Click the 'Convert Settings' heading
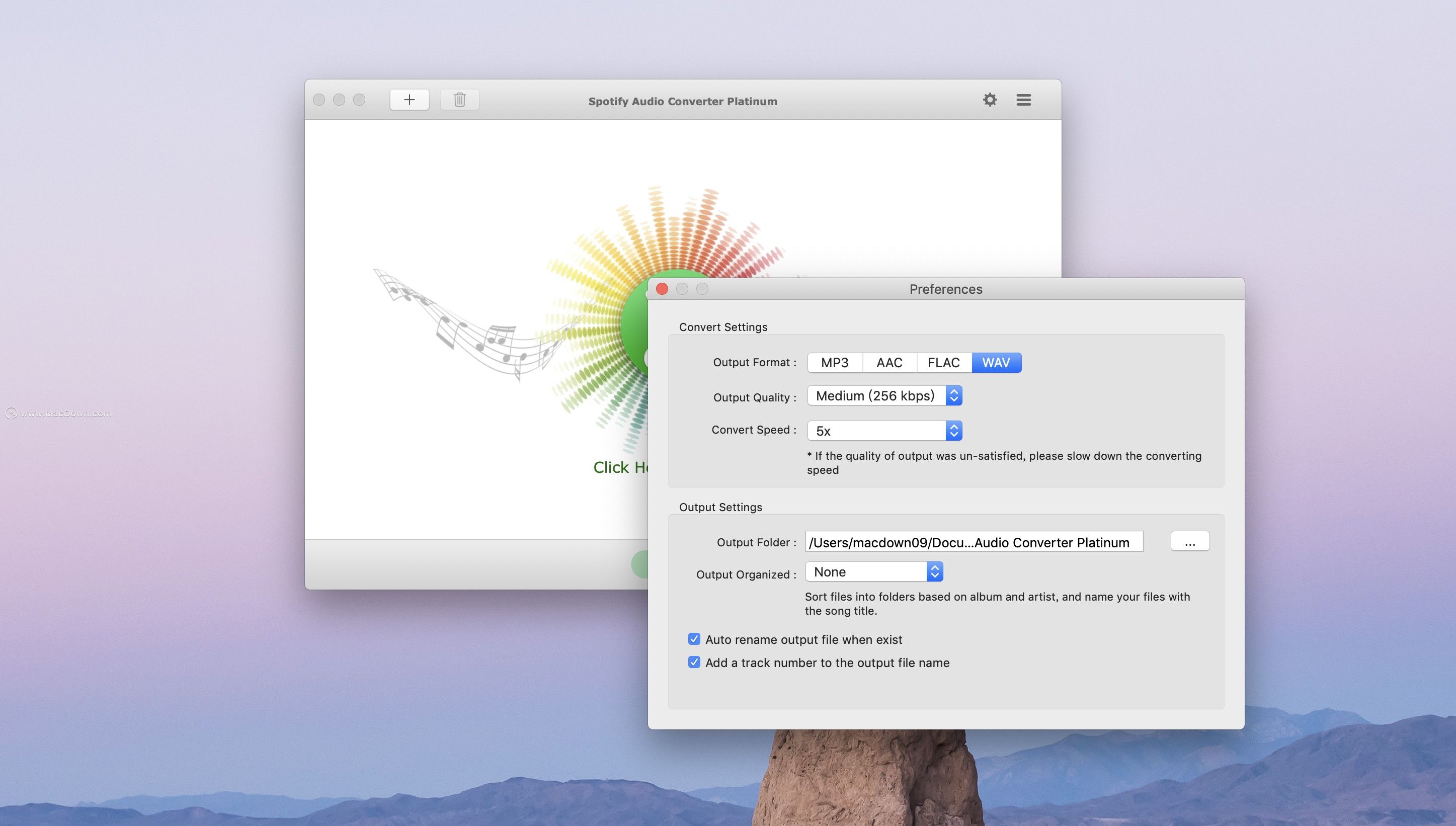The height and width of the screenshot is (826, 1456). pyautogui.click(x=723, y=327)
